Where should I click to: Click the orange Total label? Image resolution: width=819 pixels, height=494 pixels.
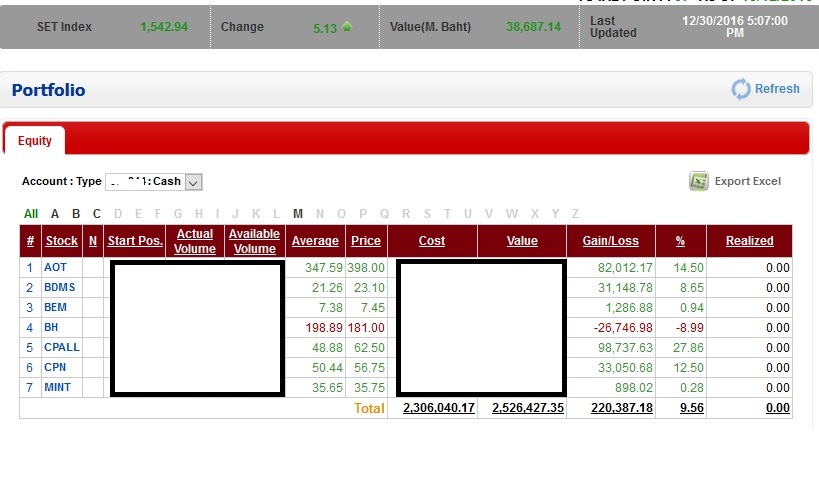pos(369,408)
